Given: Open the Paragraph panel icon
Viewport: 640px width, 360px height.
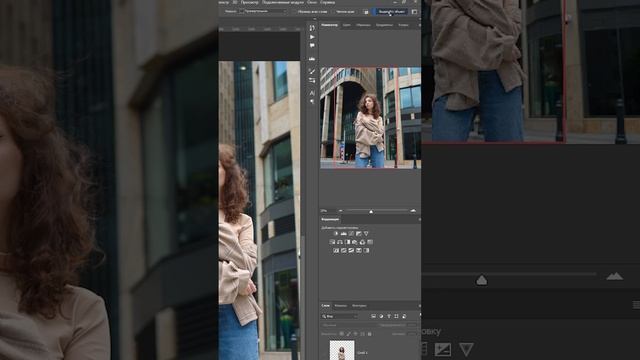Looking at the screenshot, I should pyautogui.click(x=312, y=102).
